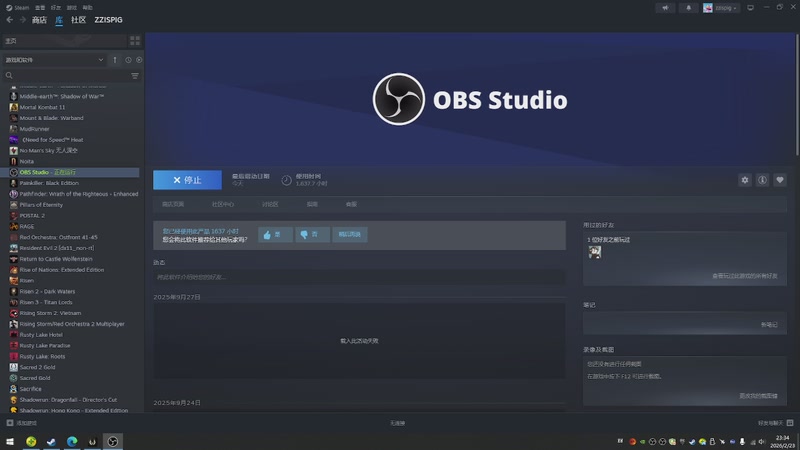Click into the library search field
Viewport: 800px width, 450px height.
pos(71,76)
